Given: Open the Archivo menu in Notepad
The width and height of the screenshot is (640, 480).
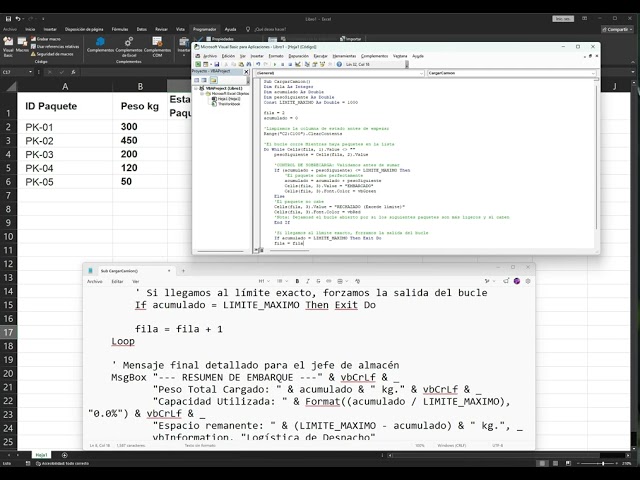Looking at the screenshot, I should 95,281.
